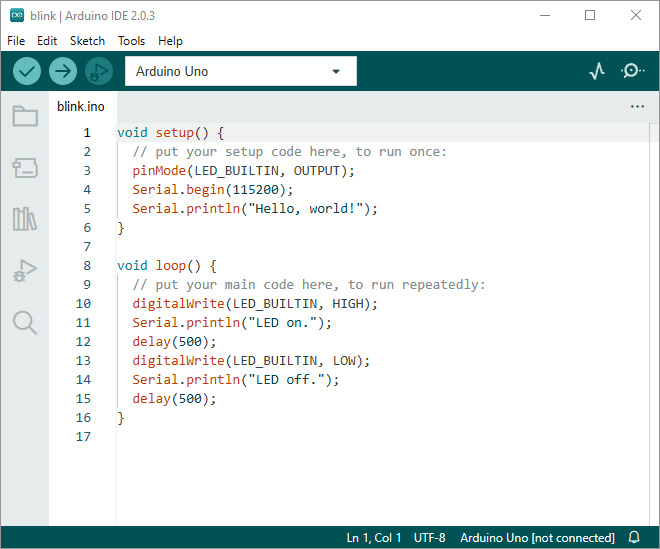Click Arduino Uno [not connected] status
Image resolution: width=660 pixels, height=549 pixels.
click(x=537, y=538)
